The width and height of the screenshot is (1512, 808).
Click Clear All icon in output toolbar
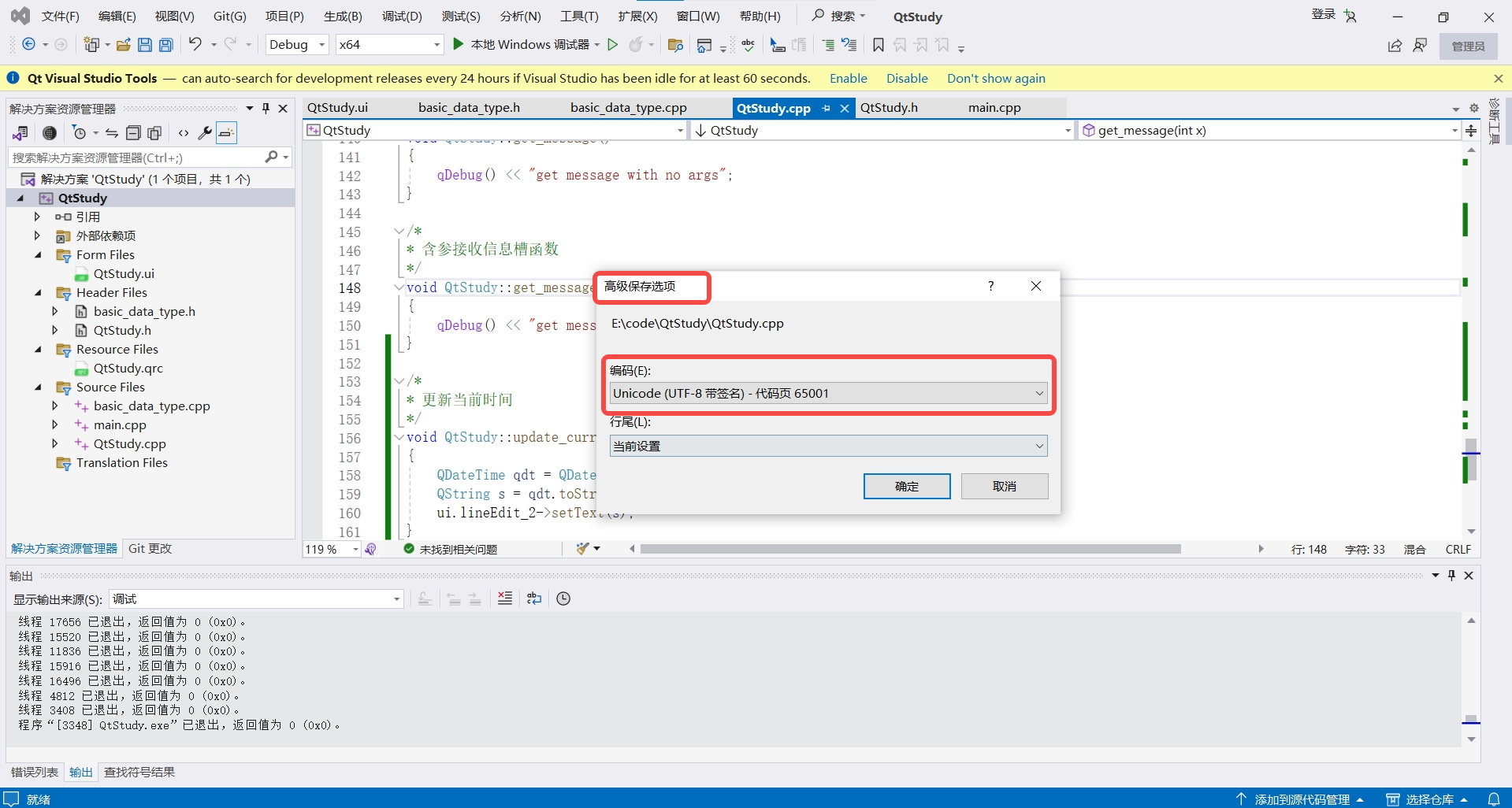505,599
